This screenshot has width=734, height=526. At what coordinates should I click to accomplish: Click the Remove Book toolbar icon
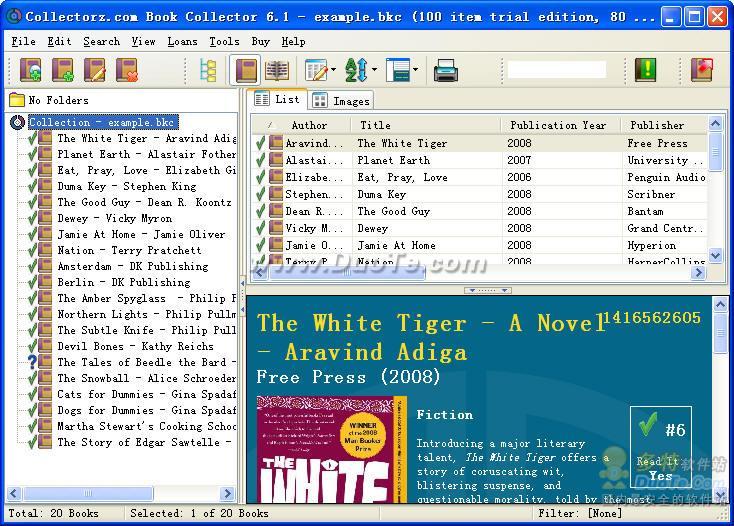pos(126,70)
